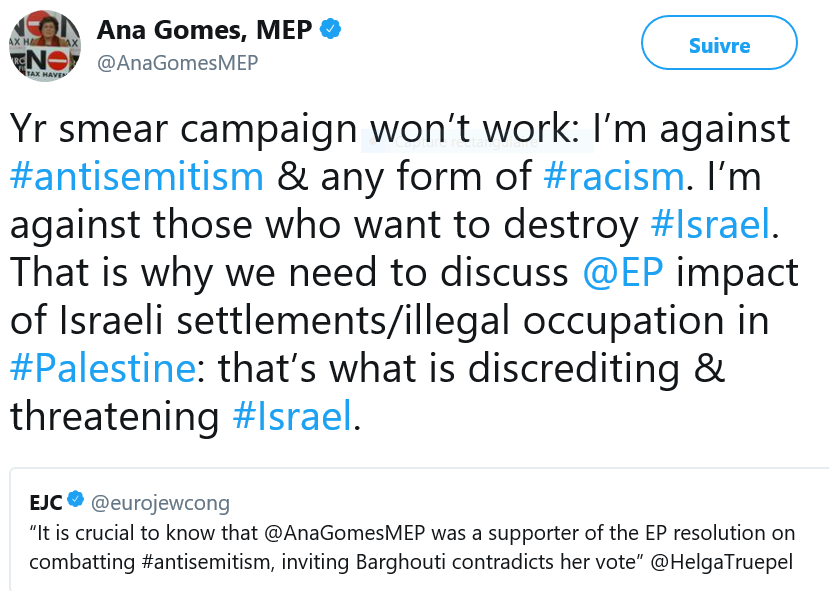Image resolution: width=829 pixels, height=591 pixels.
Task: Open Ana Gomes's profile picture
Action: pyautogui.click(x=45, y=46)
